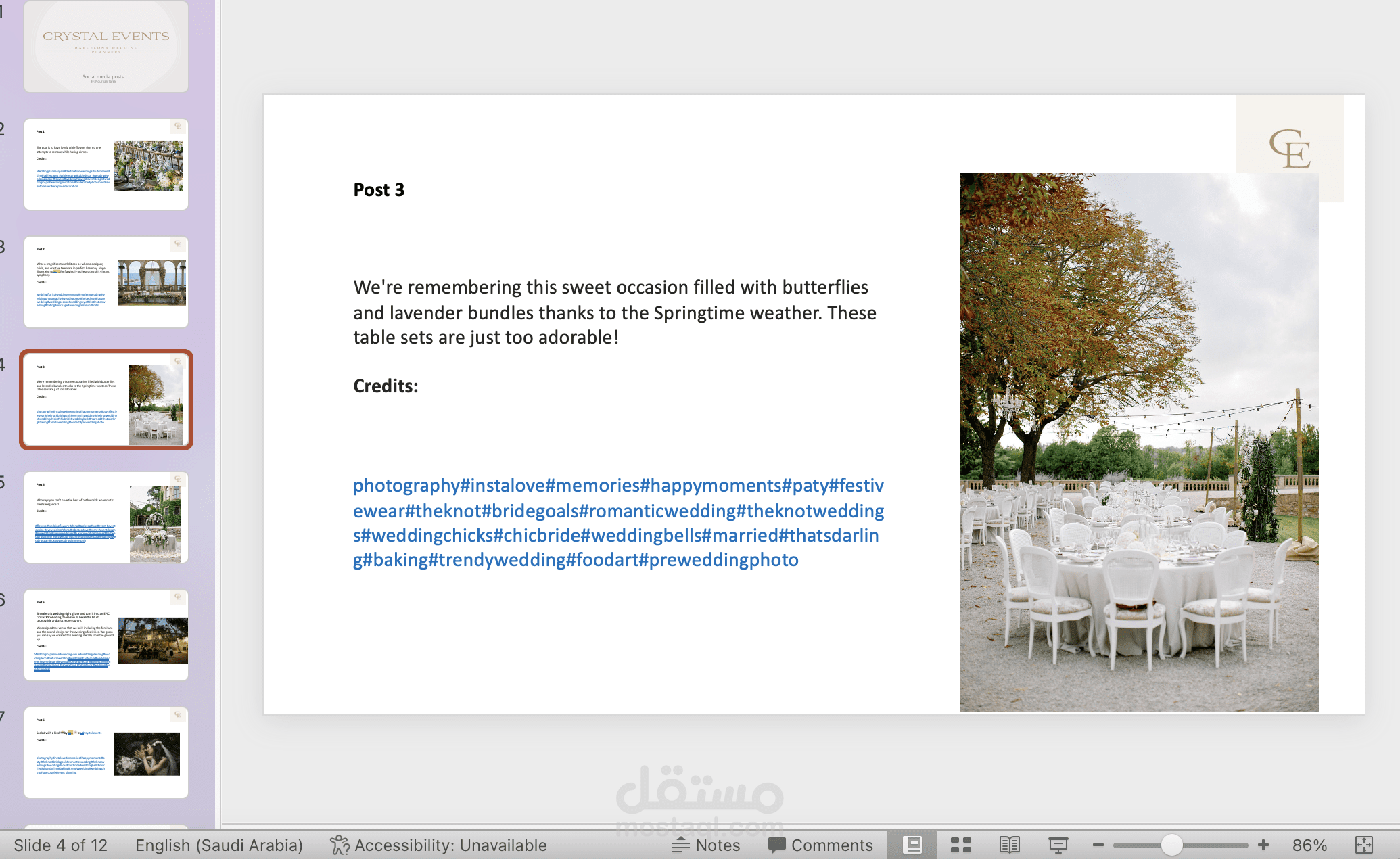Select slide 6 thumbnail, Post 5

point(106,635)
